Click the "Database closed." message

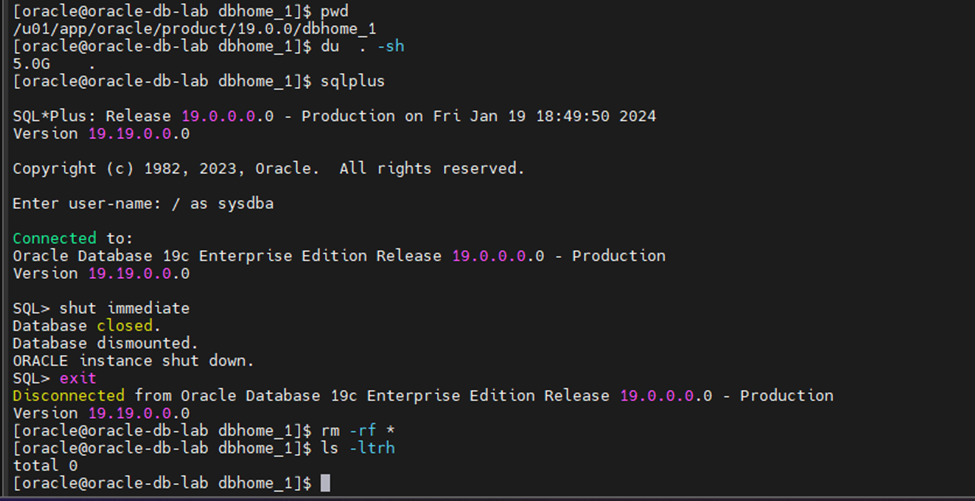point(83,326)
